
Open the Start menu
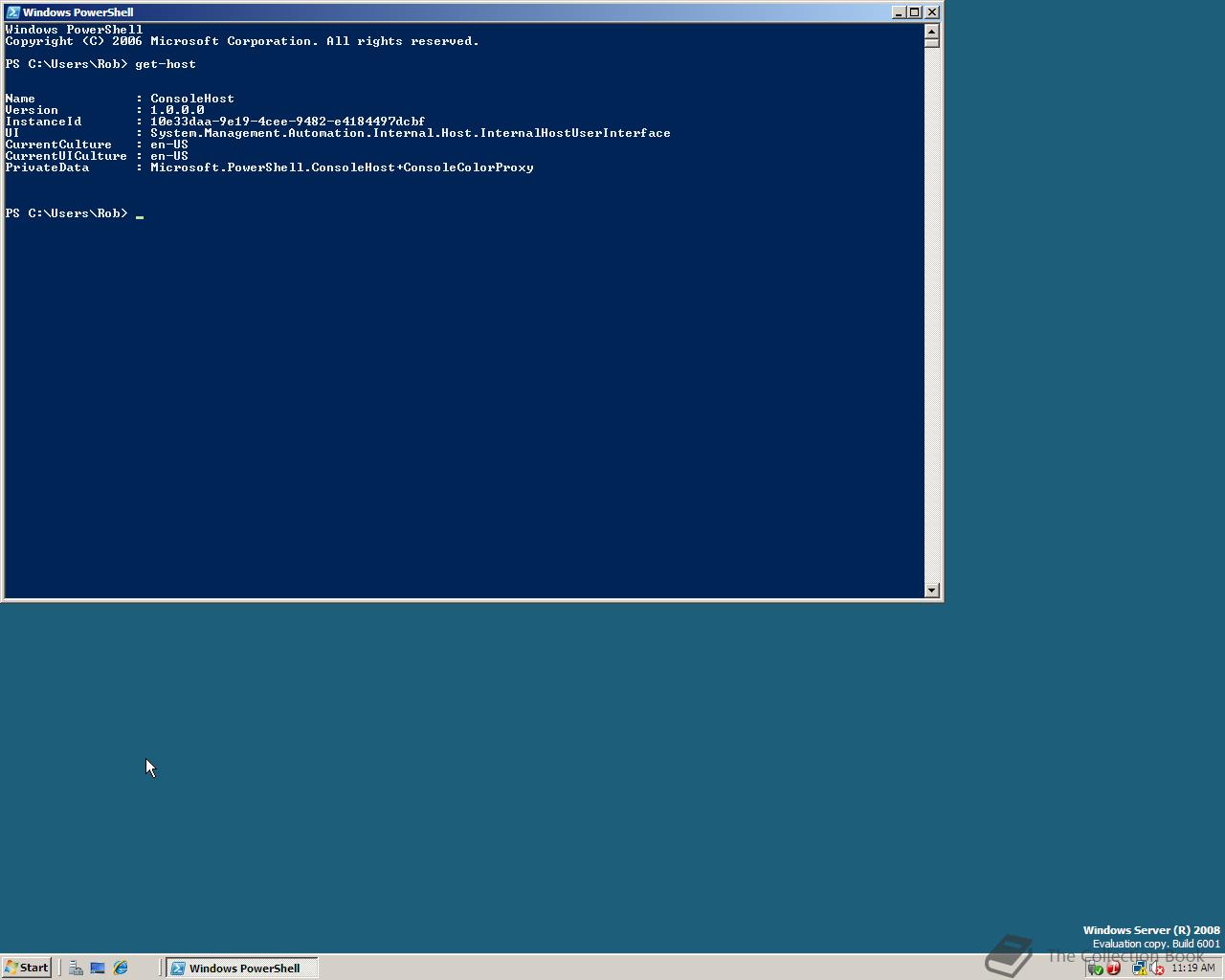pyautogui.click(x=26, y=968)
